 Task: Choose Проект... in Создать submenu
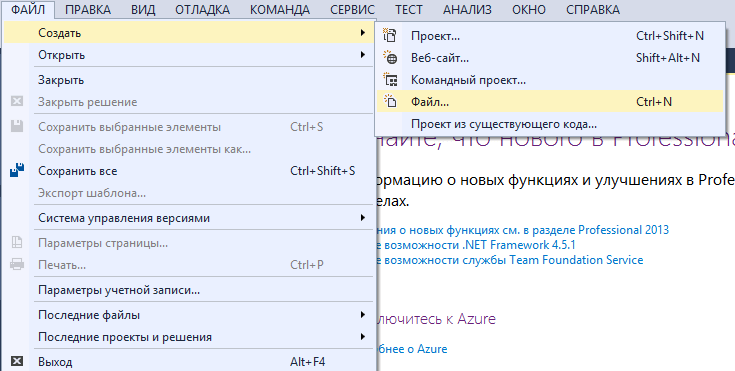coord(550,36)
